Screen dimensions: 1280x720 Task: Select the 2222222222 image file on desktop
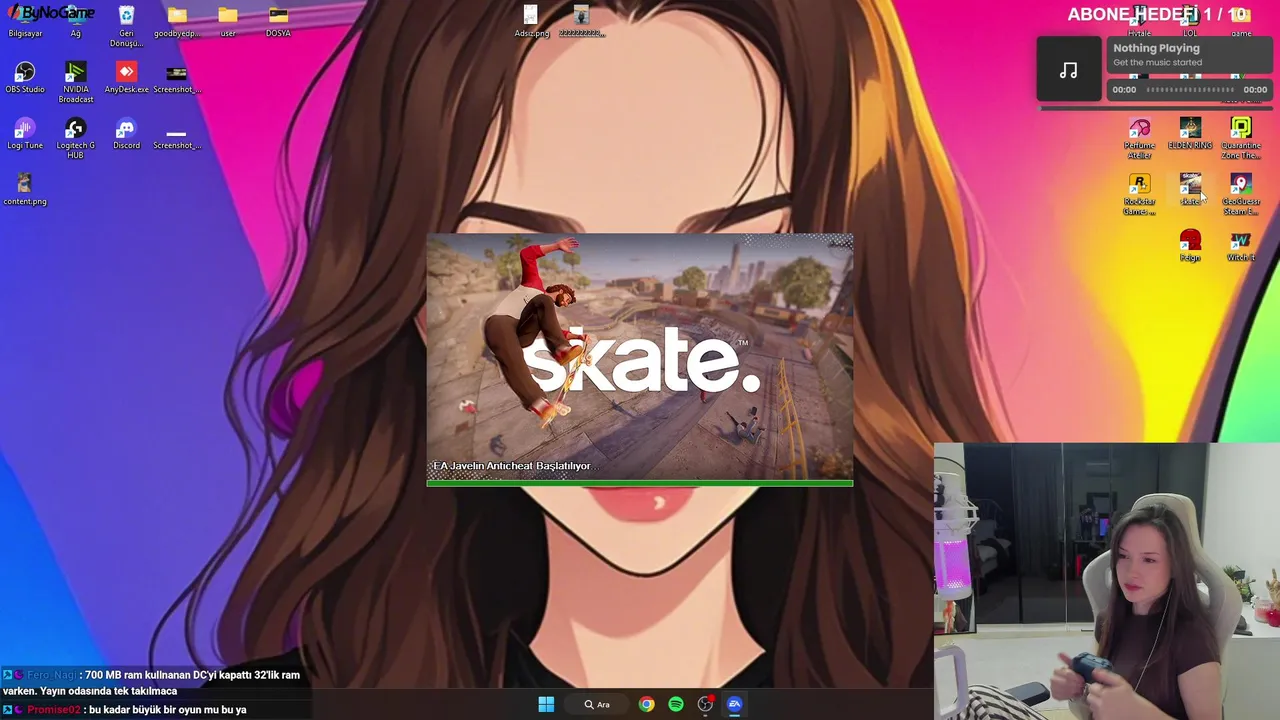point(582,21)
